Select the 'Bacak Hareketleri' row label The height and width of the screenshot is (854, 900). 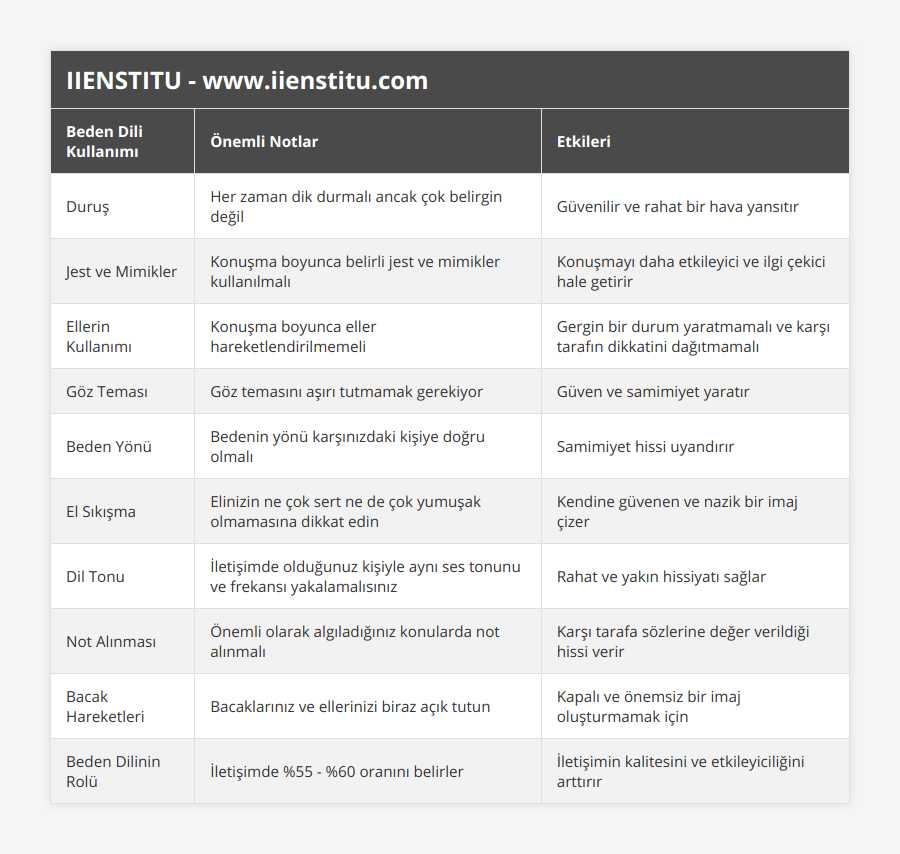tap(105, 706)
